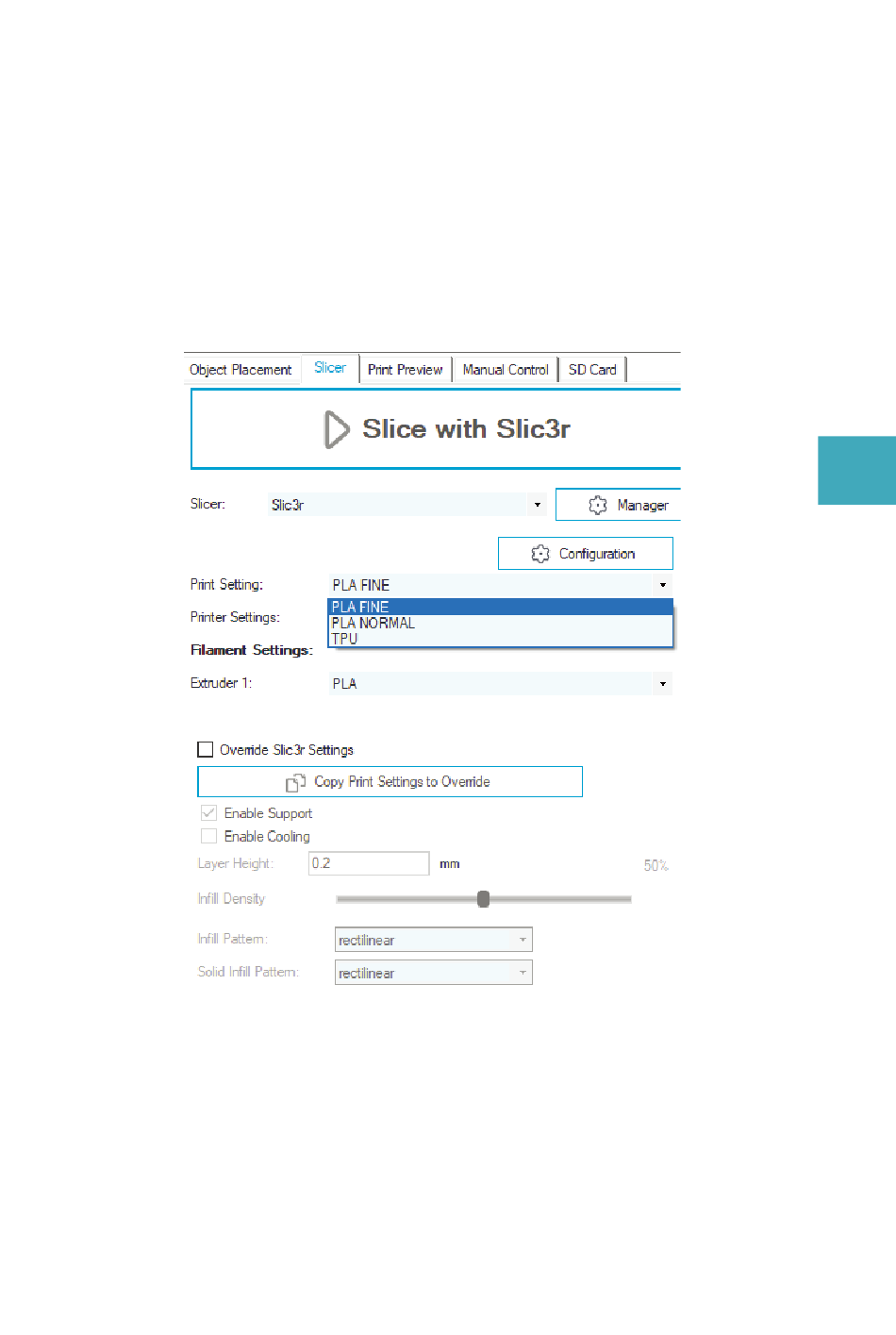896x1335 pixels.
Task: Open the Infill Pattern dropdown
Action: pos(523,940)
